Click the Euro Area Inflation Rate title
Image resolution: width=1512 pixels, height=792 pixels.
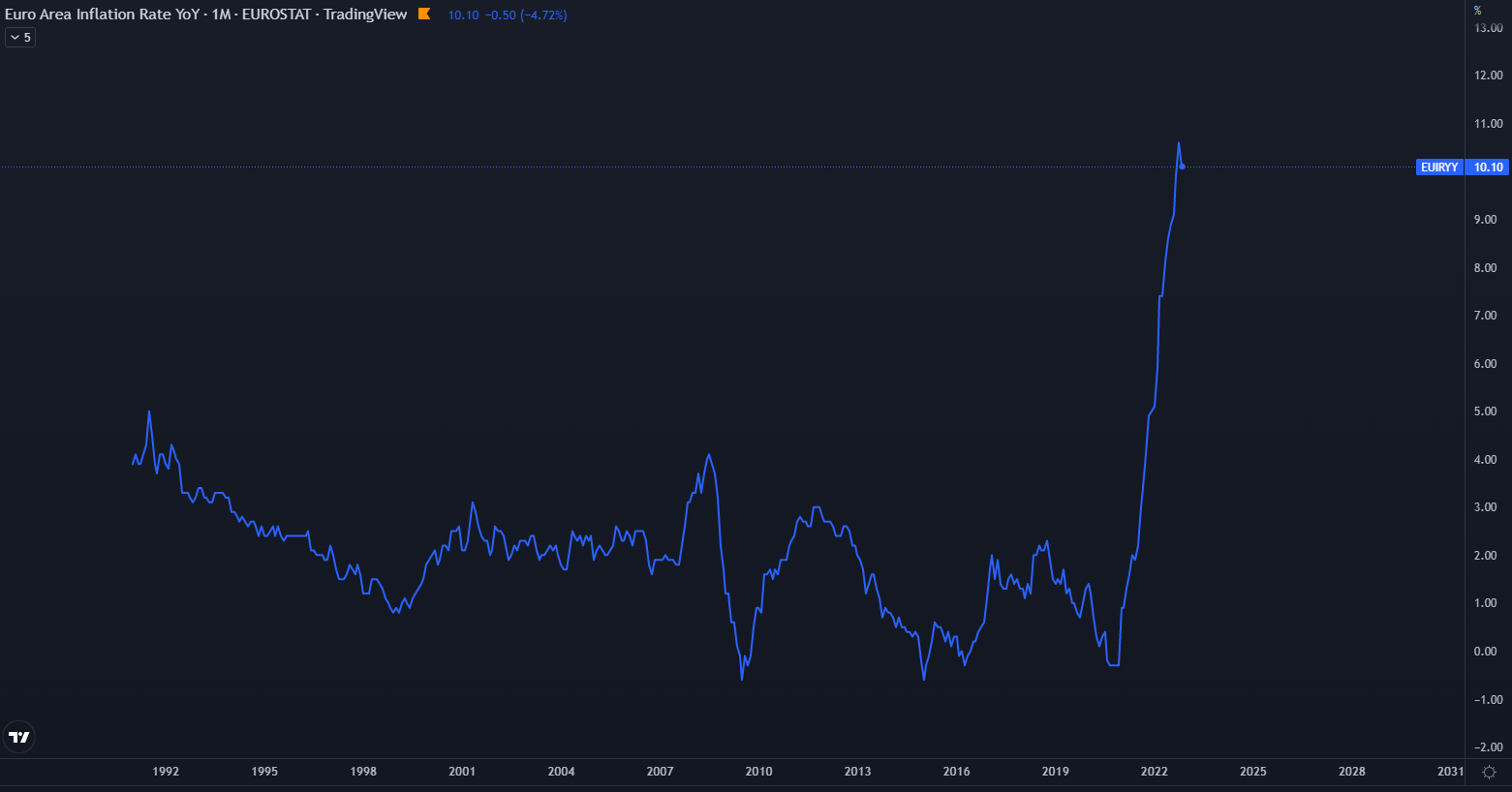[205, 15]
